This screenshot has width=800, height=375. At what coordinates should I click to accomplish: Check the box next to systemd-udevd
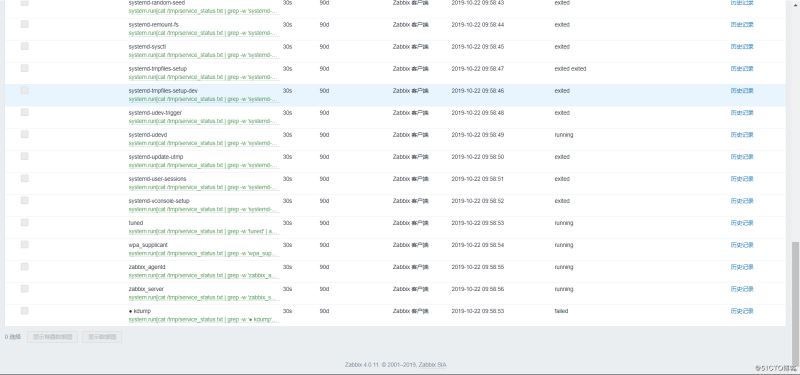(24, 135)
